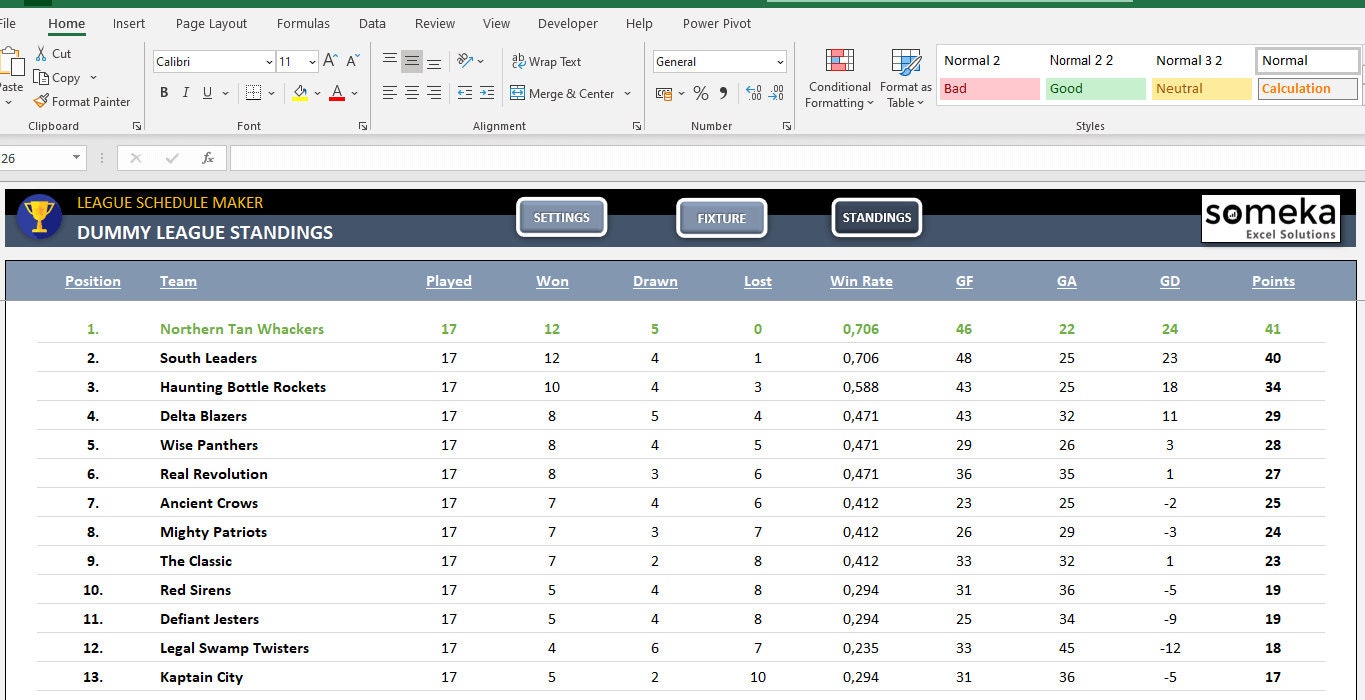Click the FIXTURE button
Screen dimensions: 1365x700
coord(721,218)
